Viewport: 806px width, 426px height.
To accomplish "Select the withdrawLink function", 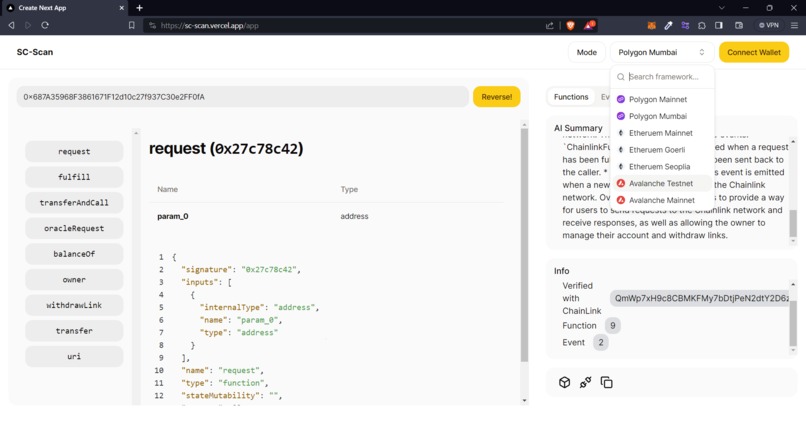I will click(74, 305).
